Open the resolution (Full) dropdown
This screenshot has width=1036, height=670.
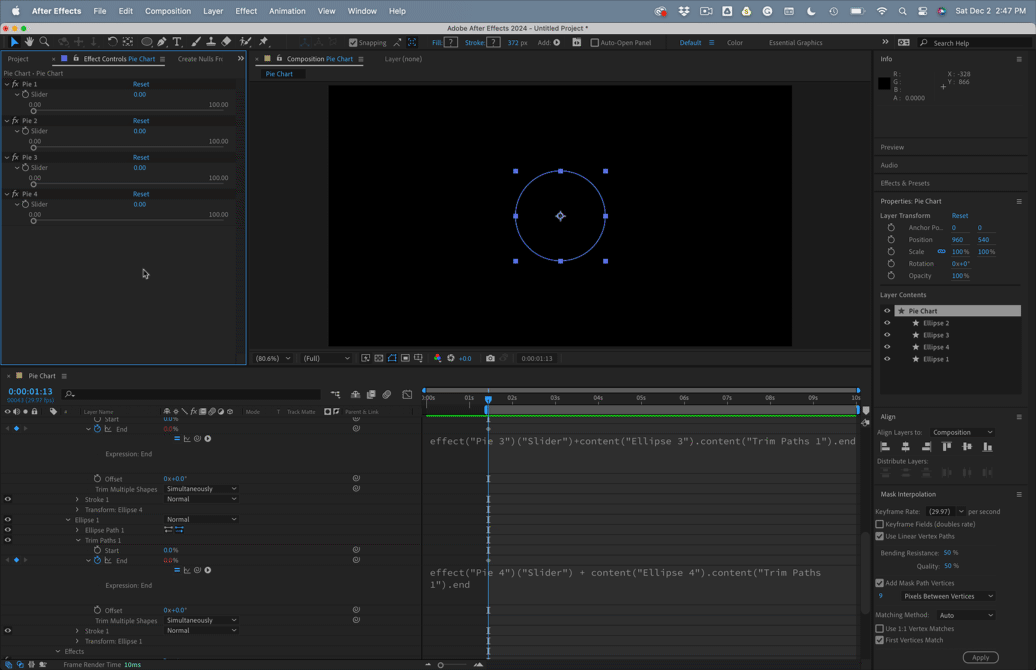[326, 358]
